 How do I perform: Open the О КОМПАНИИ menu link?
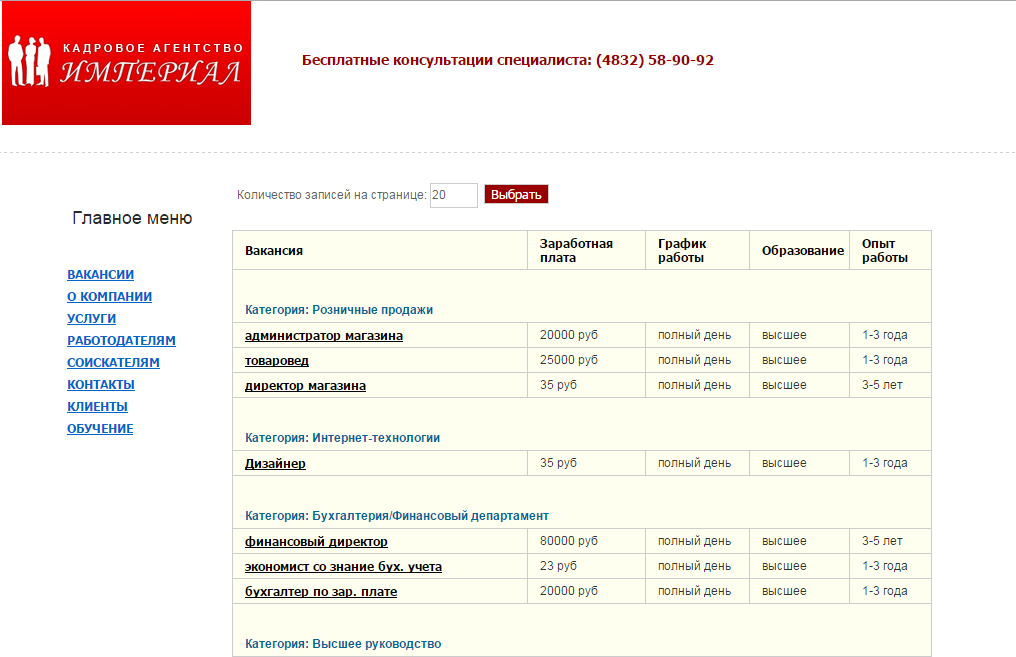coord(110,297)
